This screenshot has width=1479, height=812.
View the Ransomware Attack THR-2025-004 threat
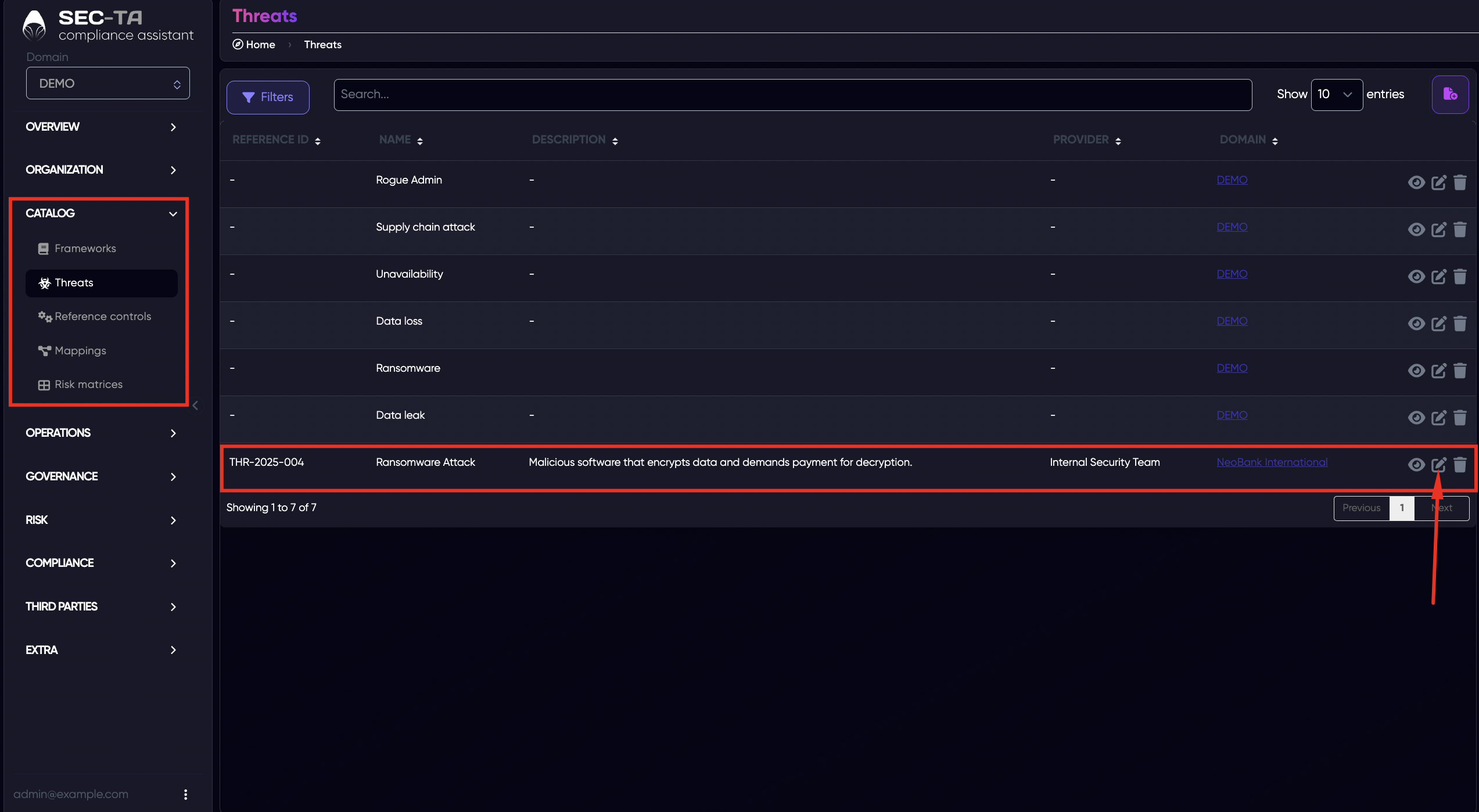(x=1416, y=465)
